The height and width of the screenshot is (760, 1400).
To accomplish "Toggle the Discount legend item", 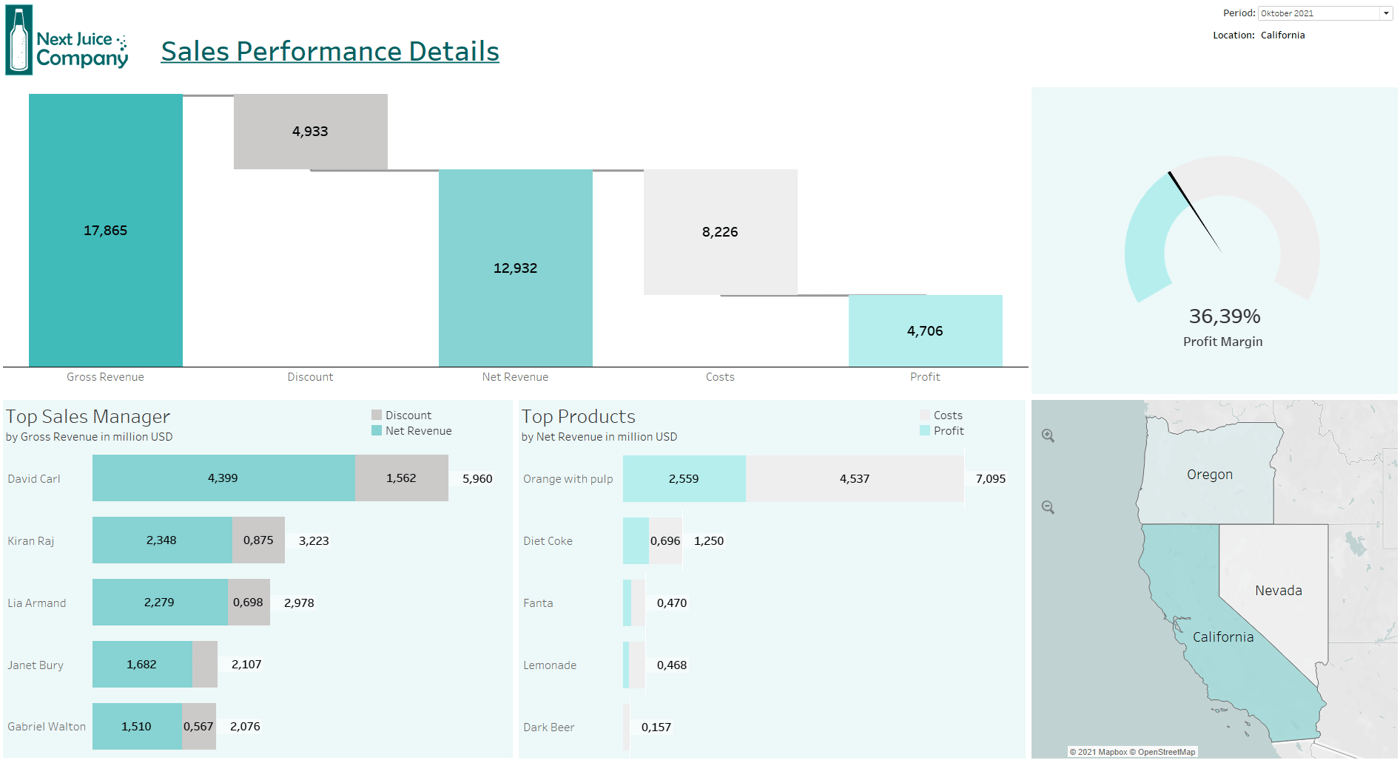I will (x=405, y=414).
